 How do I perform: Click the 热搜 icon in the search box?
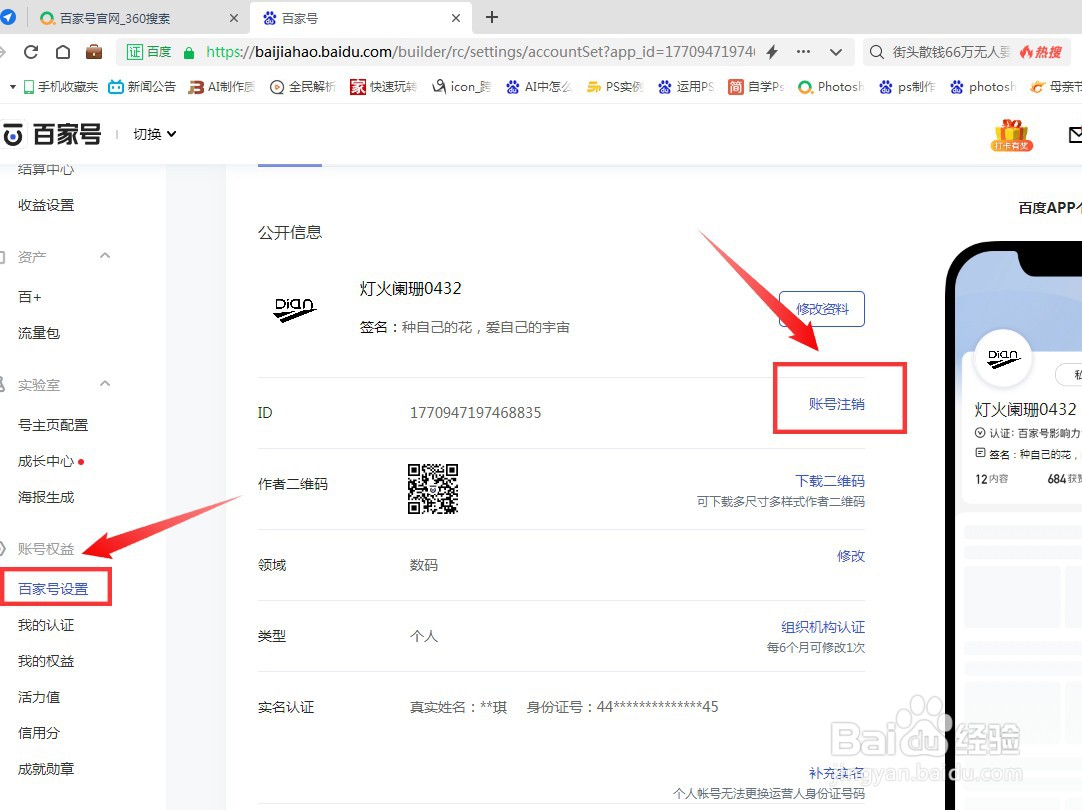click(x=1041, y=51)
